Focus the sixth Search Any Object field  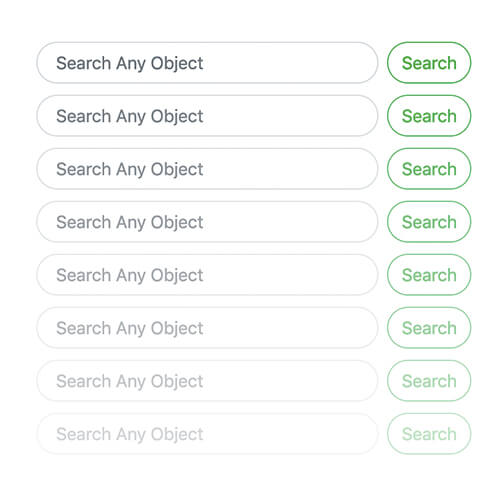(207, 328)
